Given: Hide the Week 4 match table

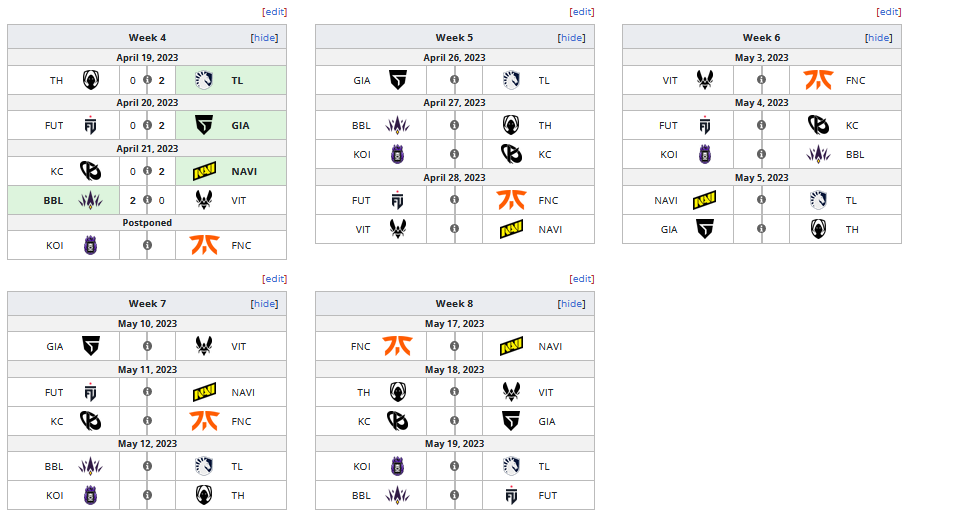Looking at the screenshot, I should point(264,37).
